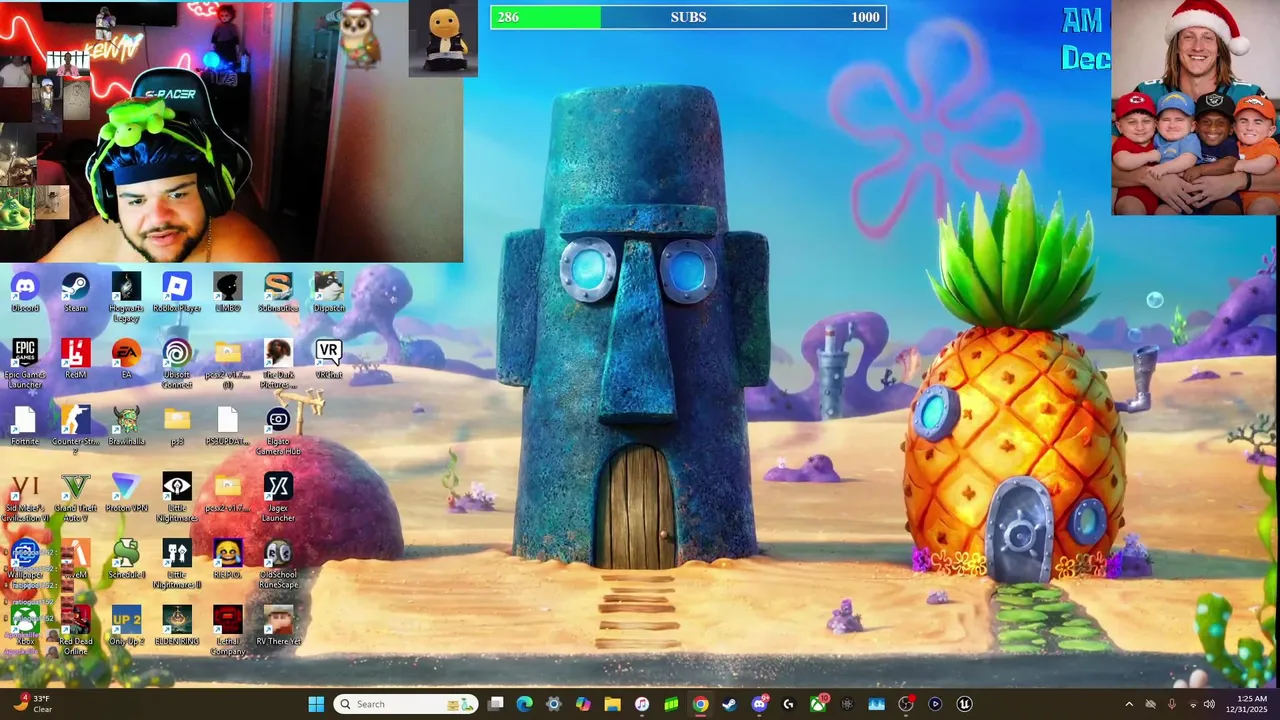
Task: Select the Red Dead Online icon
Action: pyautogui.click(x=75, y=631)
